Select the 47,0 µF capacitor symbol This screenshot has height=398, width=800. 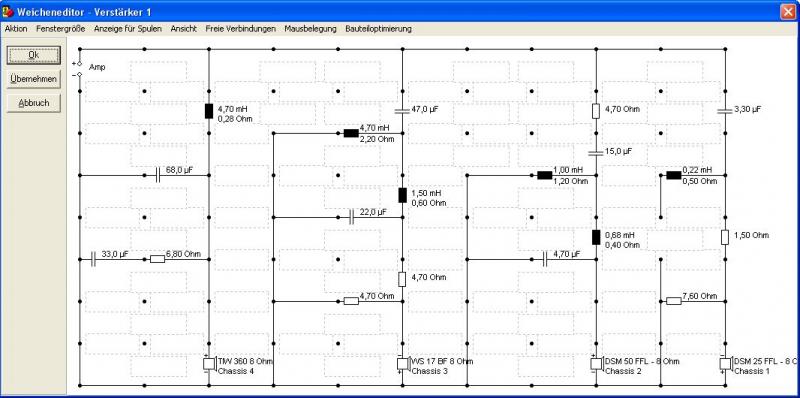tap(403, 111)
